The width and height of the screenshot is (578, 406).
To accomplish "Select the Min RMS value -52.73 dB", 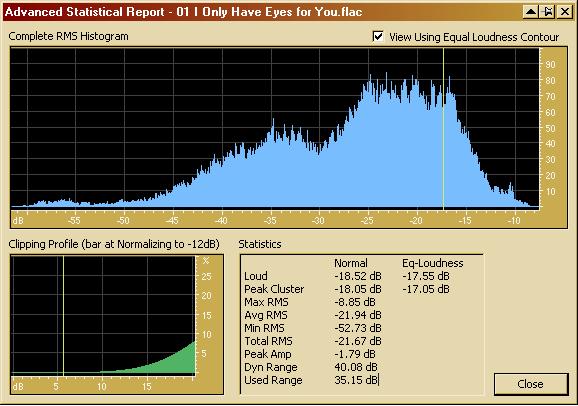I will pos(358,328).
